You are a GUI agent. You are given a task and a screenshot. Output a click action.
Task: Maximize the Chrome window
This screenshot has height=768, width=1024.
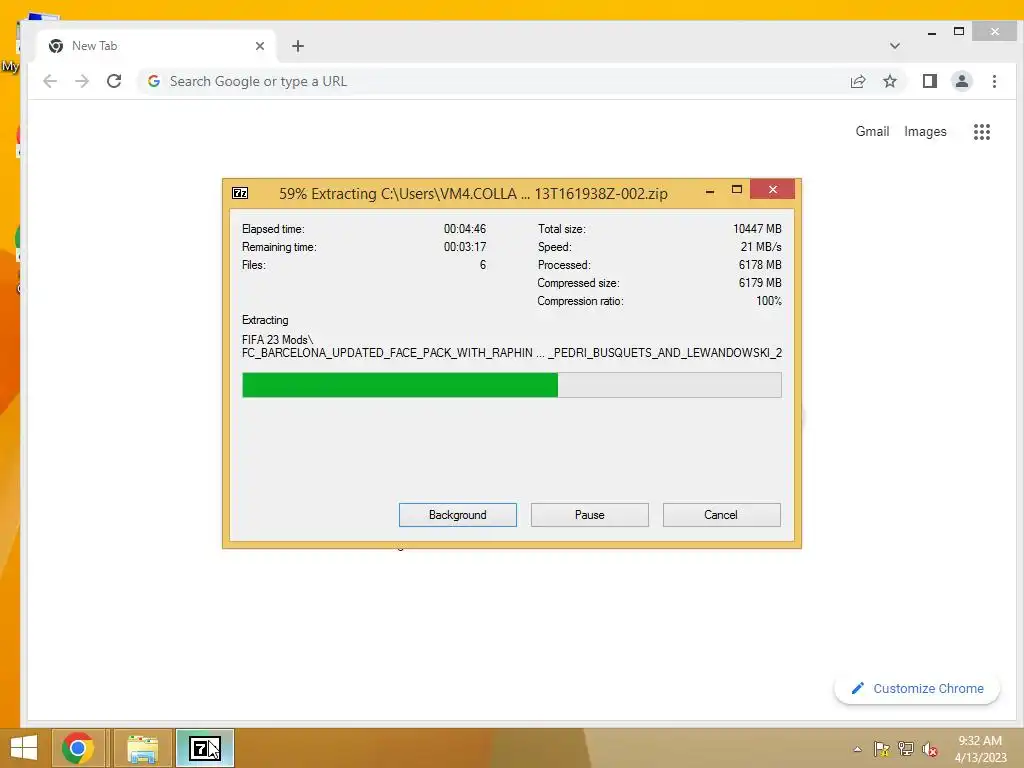point(959,31)
